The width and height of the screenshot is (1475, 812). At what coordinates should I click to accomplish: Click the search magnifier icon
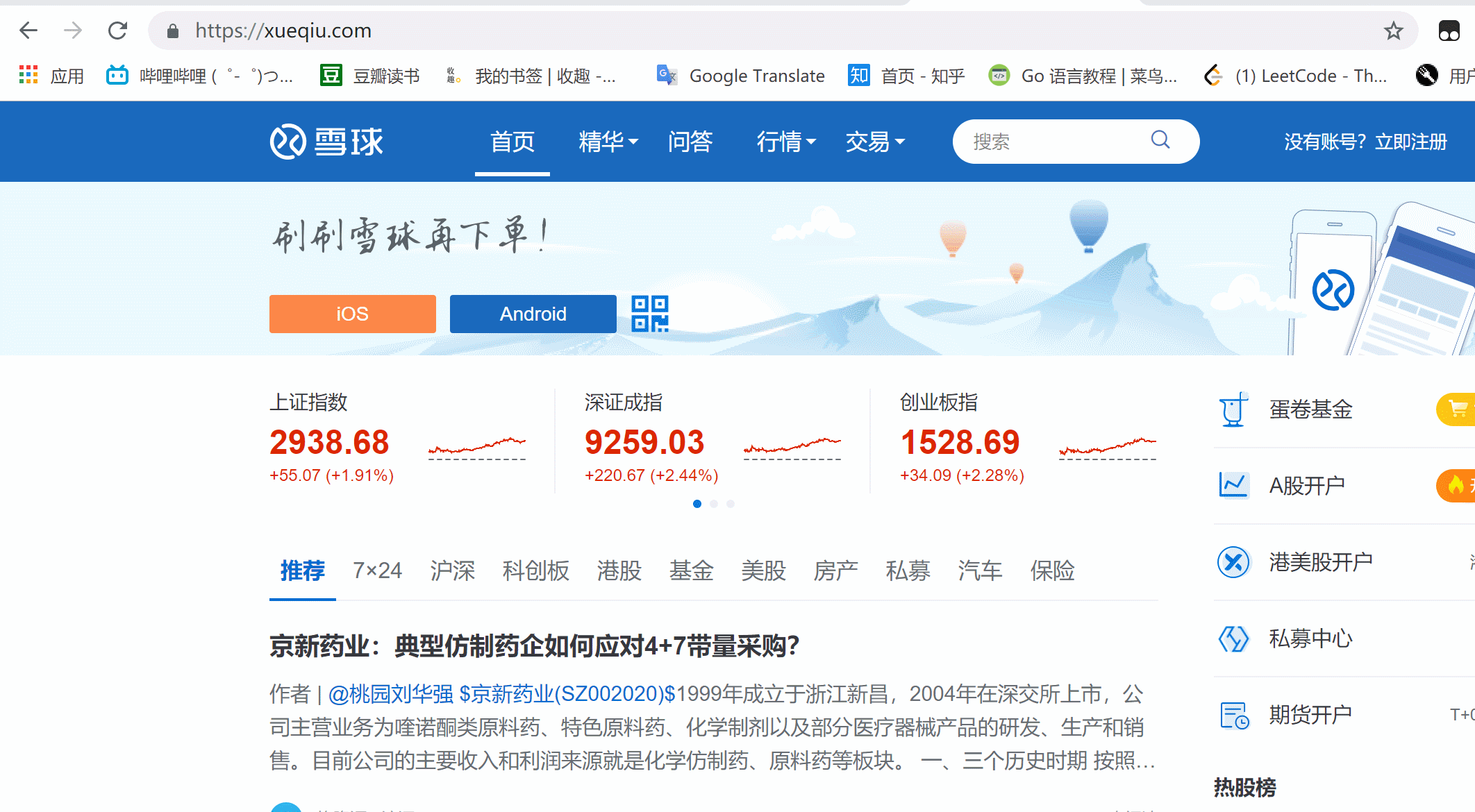point(1160,140)
